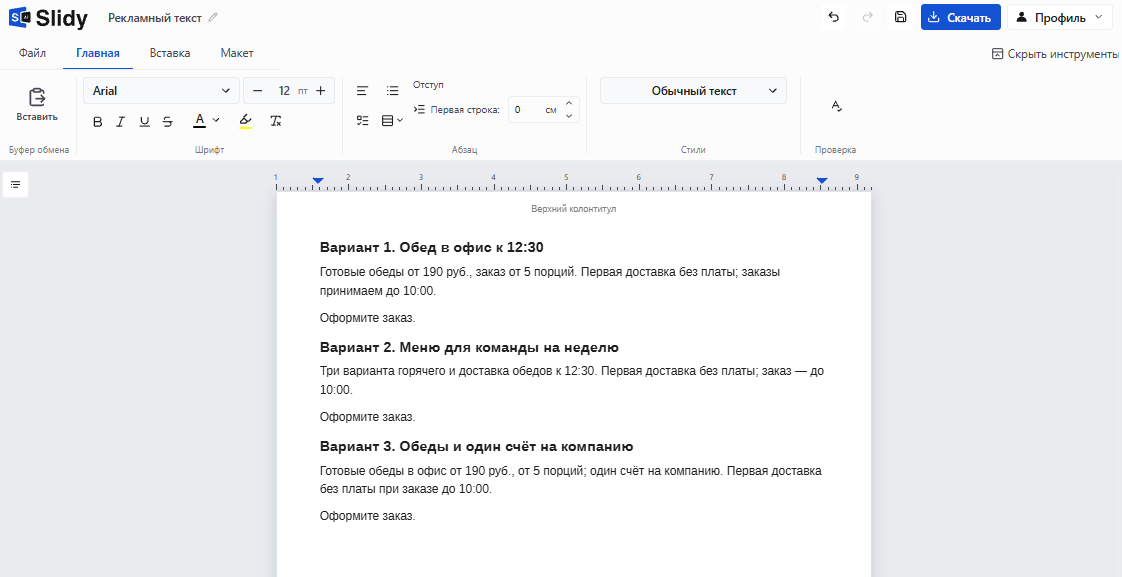
Task: Switch to the Главная tab
Action: [x=98, y=53]
